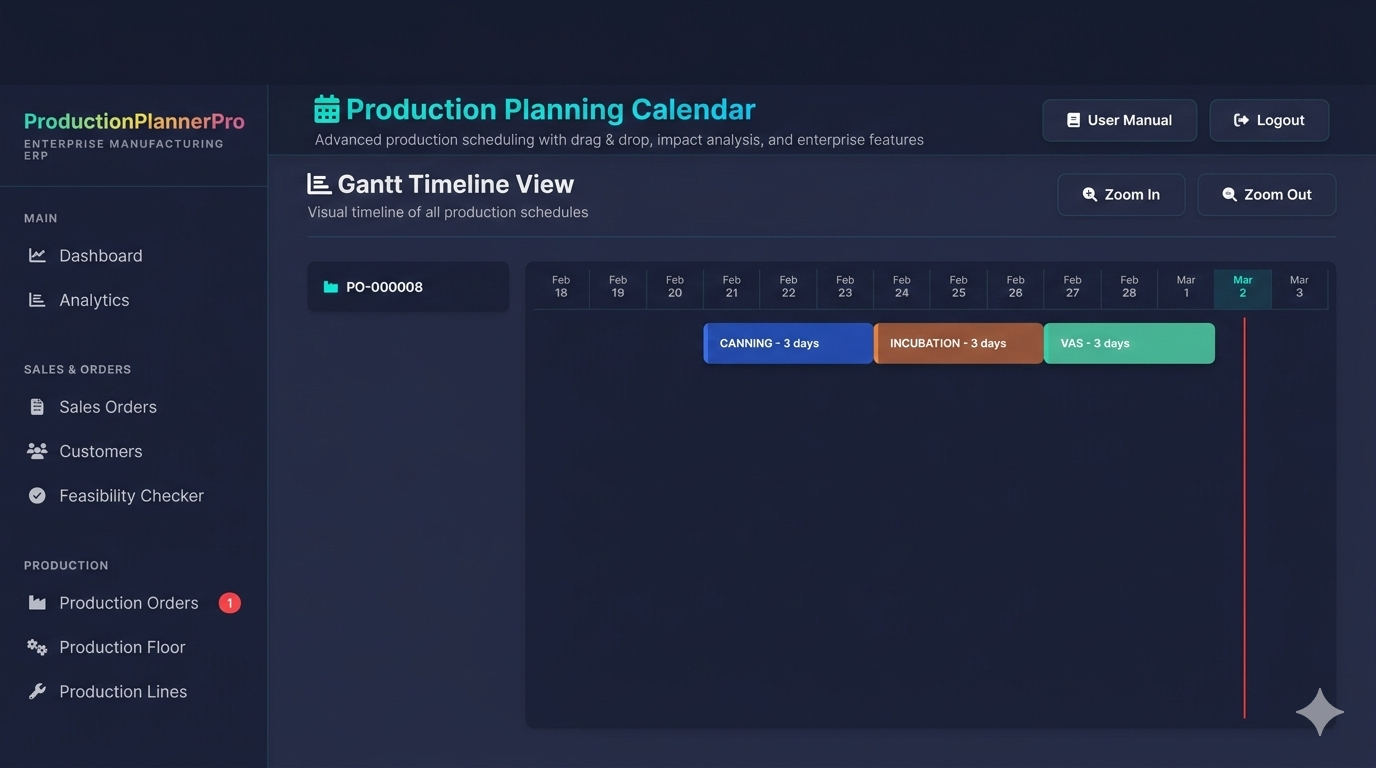Screen dimensions: 1376x768
Task: Click the Feasibility Checker checkmark icon
Action: (x=37, y=495)
